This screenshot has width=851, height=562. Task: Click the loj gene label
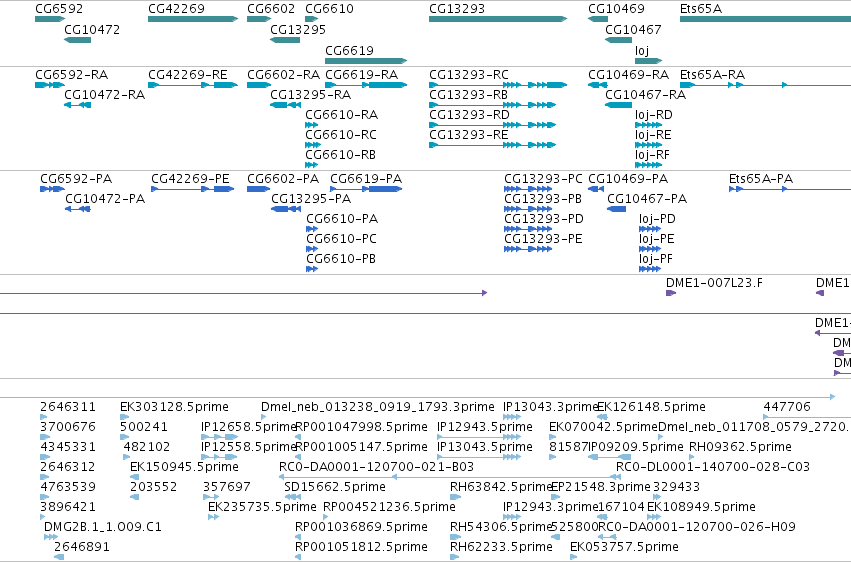[642, 50]
